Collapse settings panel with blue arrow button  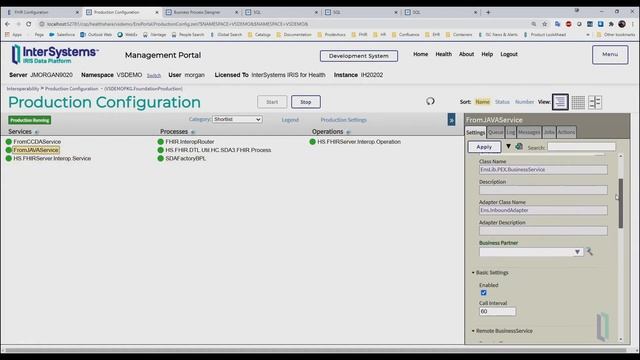pos(451,120)
